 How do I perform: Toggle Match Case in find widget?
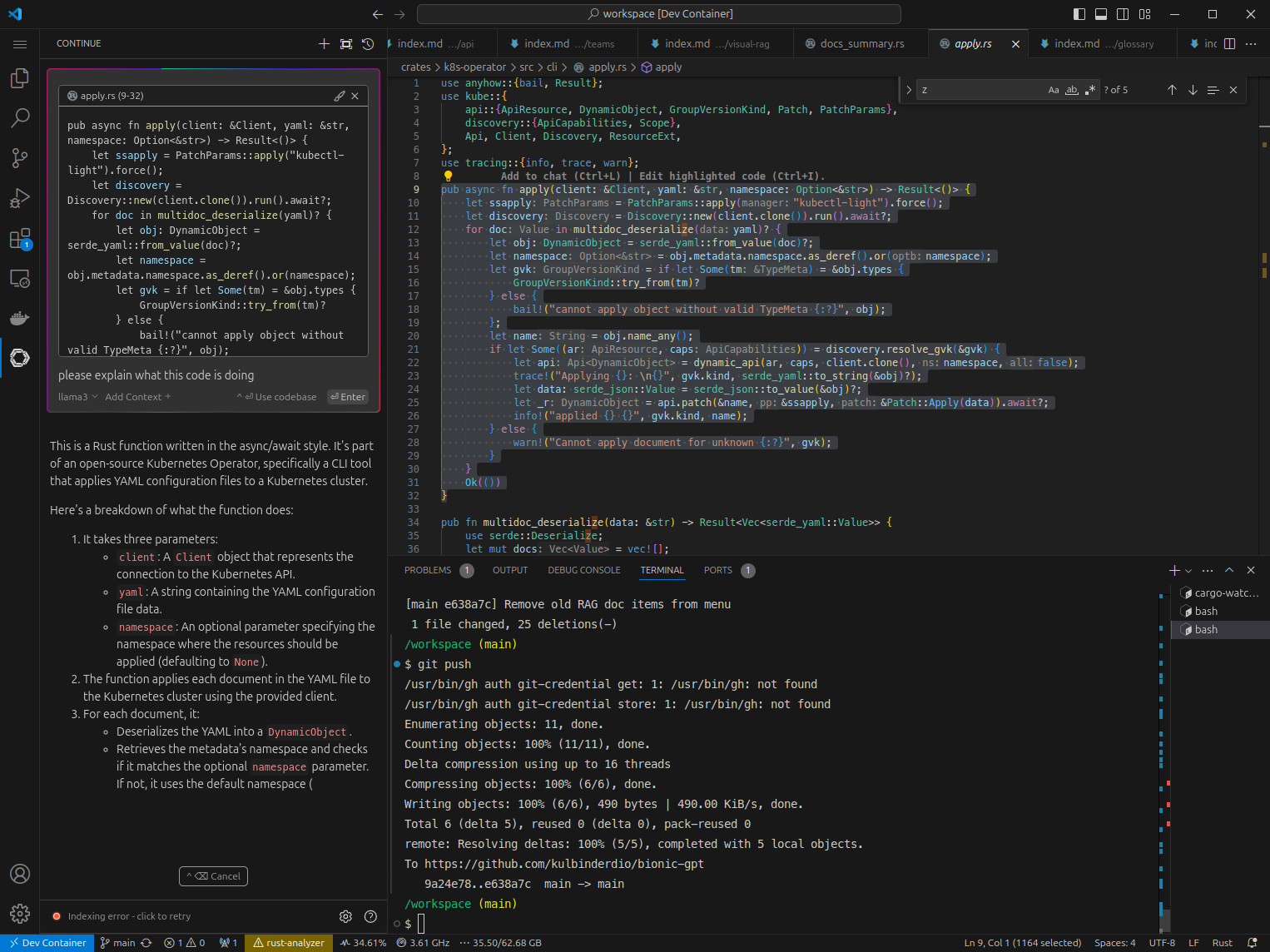pos(1054,90)
